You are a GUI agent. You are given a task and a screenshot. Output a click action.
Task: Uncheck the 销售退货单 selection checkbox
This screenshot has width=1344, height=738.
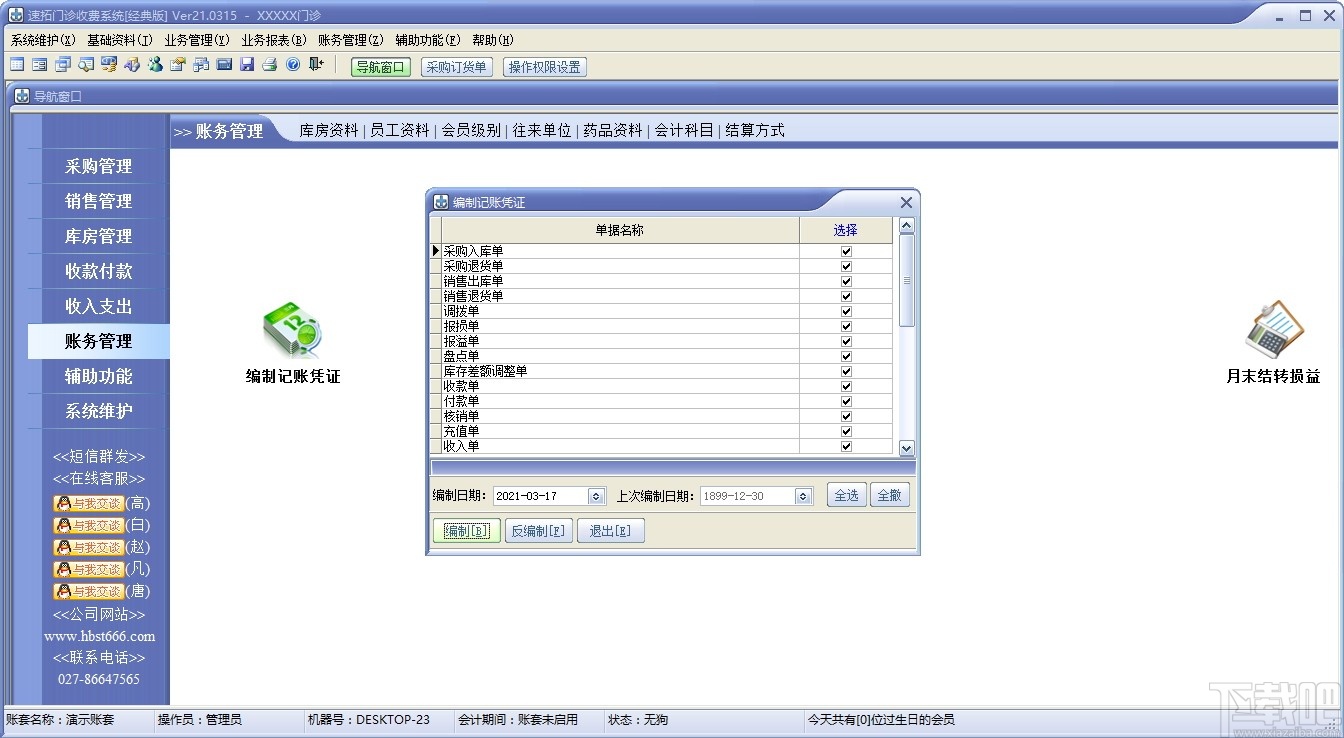tap(845, 296)
